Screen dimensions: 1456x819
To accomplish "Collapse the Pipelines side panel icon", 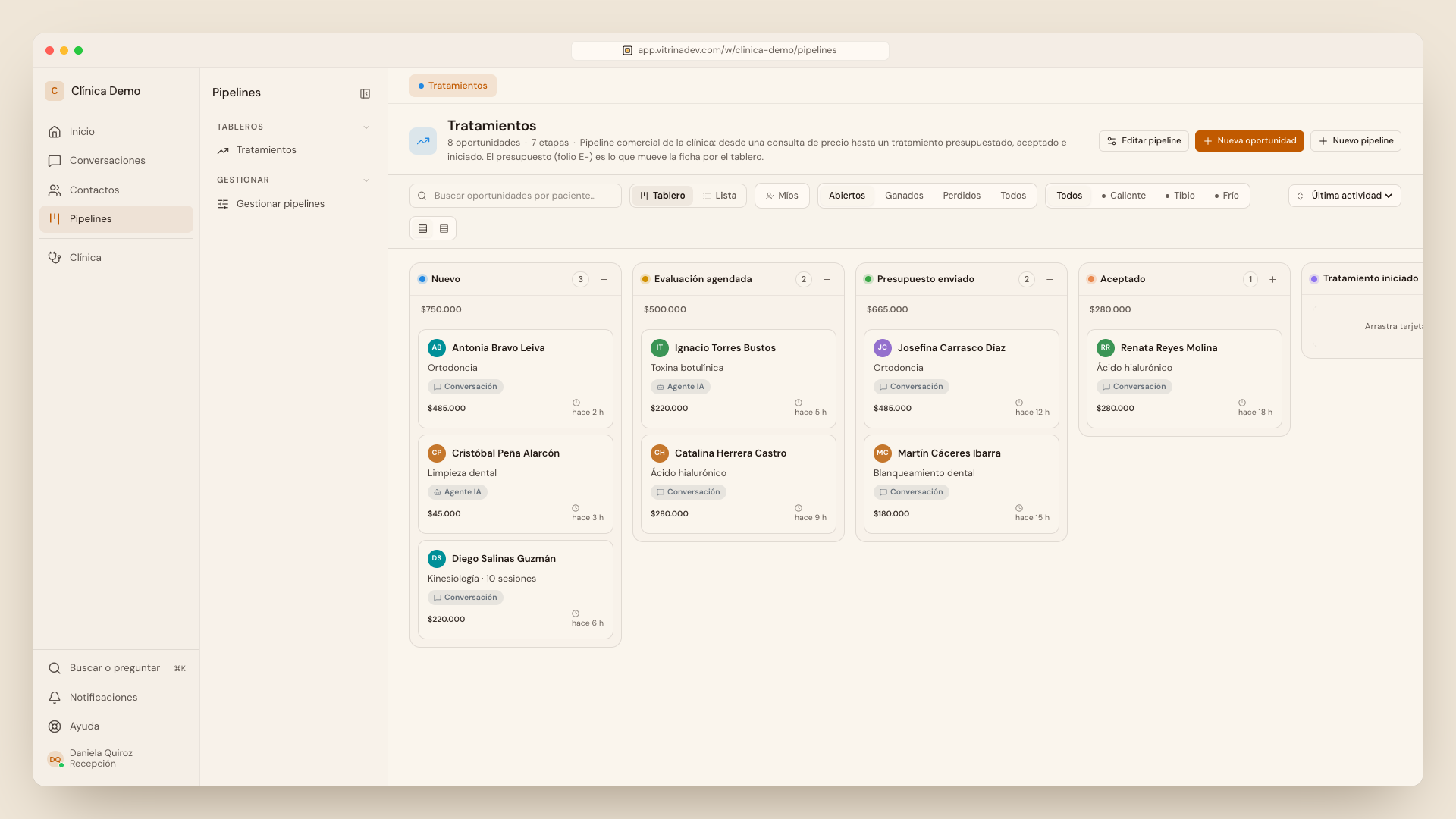I will [365, 93].
